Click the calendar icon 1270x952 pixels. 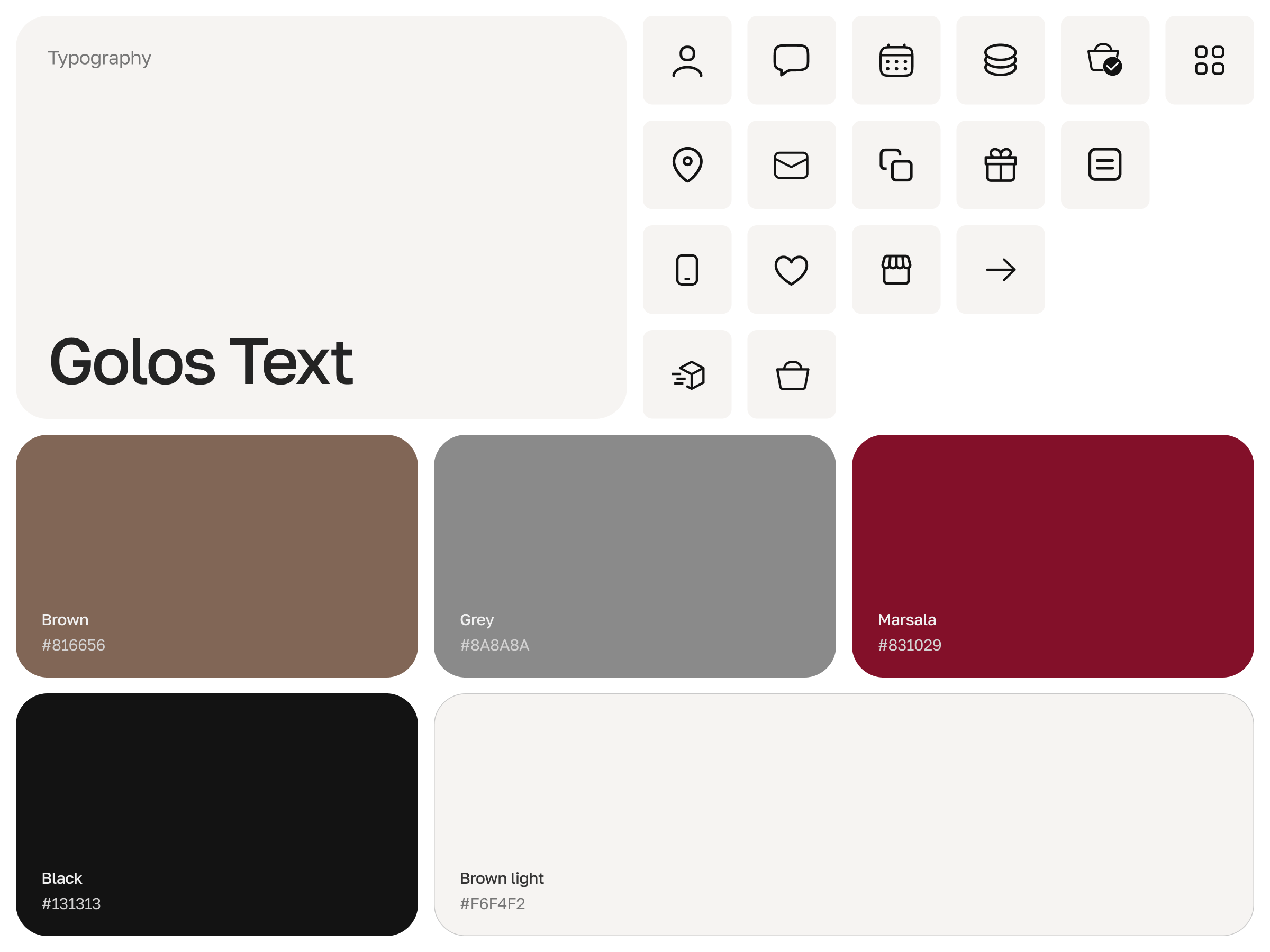(896, 60)
